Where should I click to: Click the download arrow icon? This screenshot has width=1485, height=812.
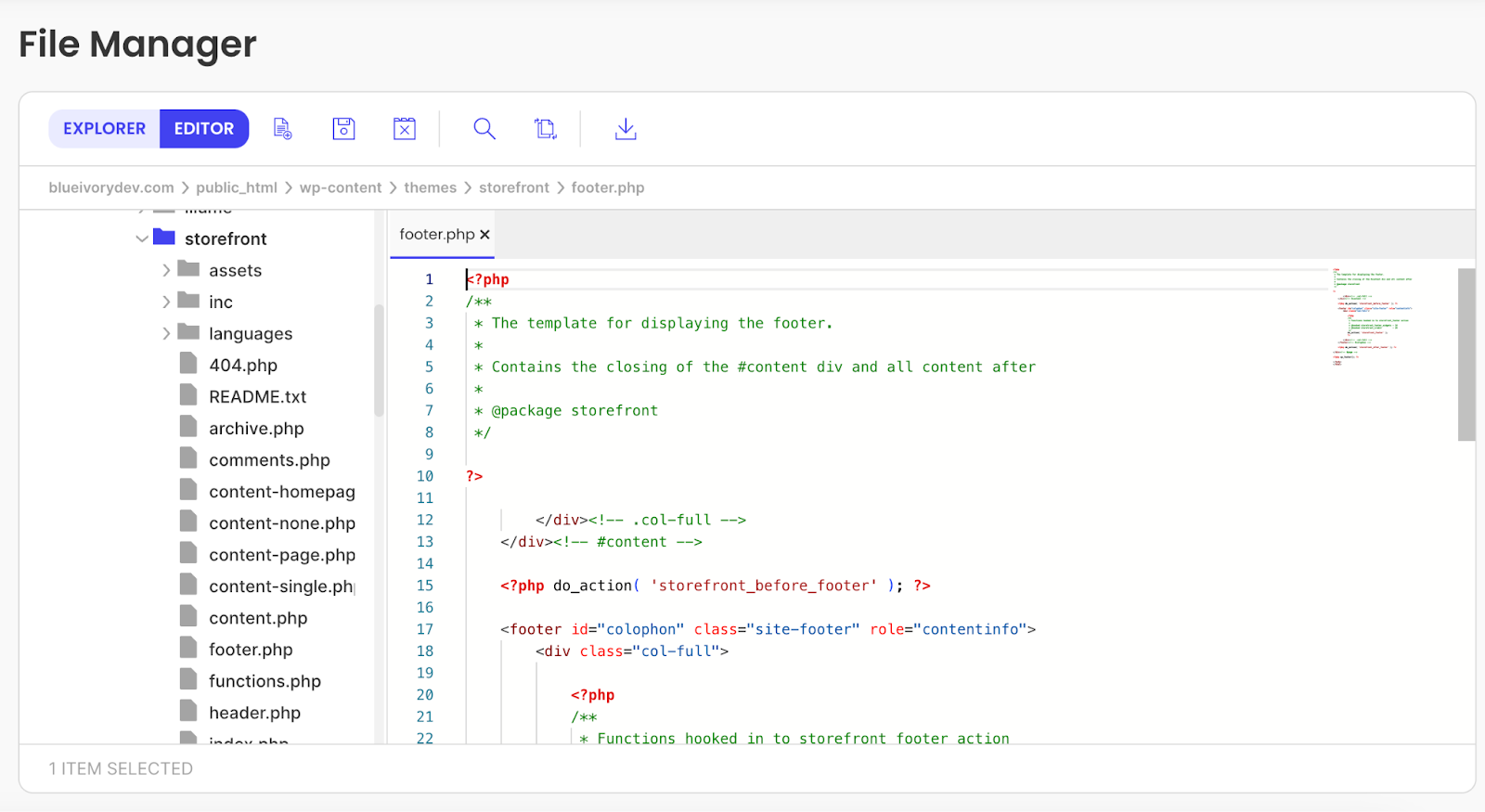[x=626, y=129]
